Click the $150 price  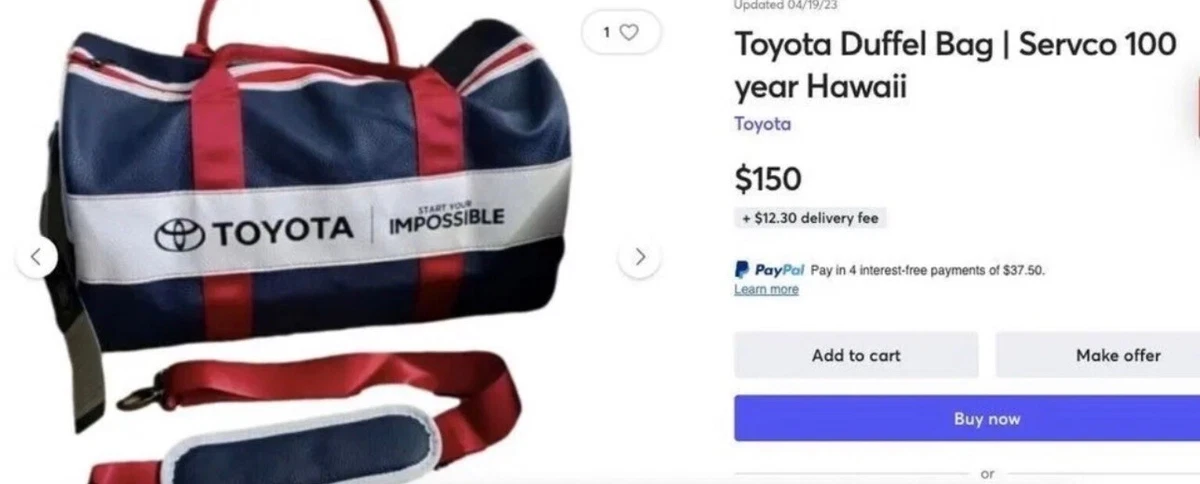(768, 179)
